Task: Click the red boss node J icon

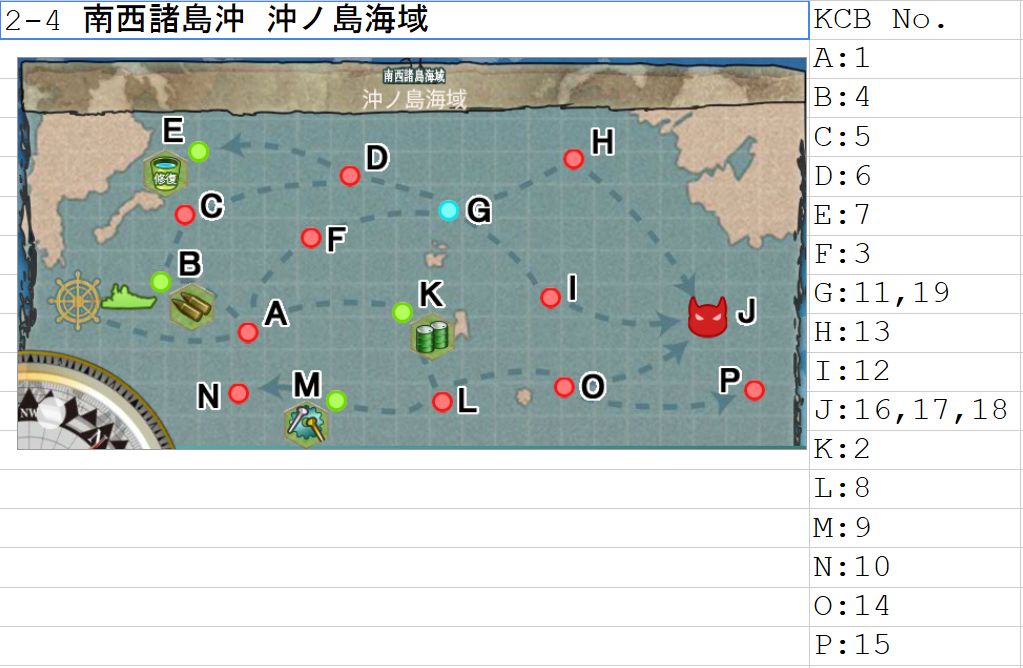Action: [708, 318]
